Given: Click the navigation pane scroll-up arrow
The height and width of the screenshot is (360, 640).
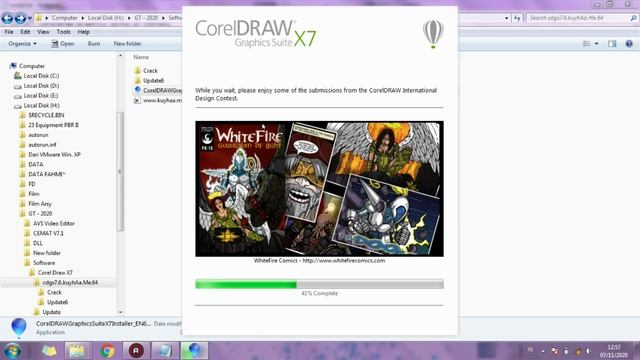Looking at the screenshot, I should 120,56.
